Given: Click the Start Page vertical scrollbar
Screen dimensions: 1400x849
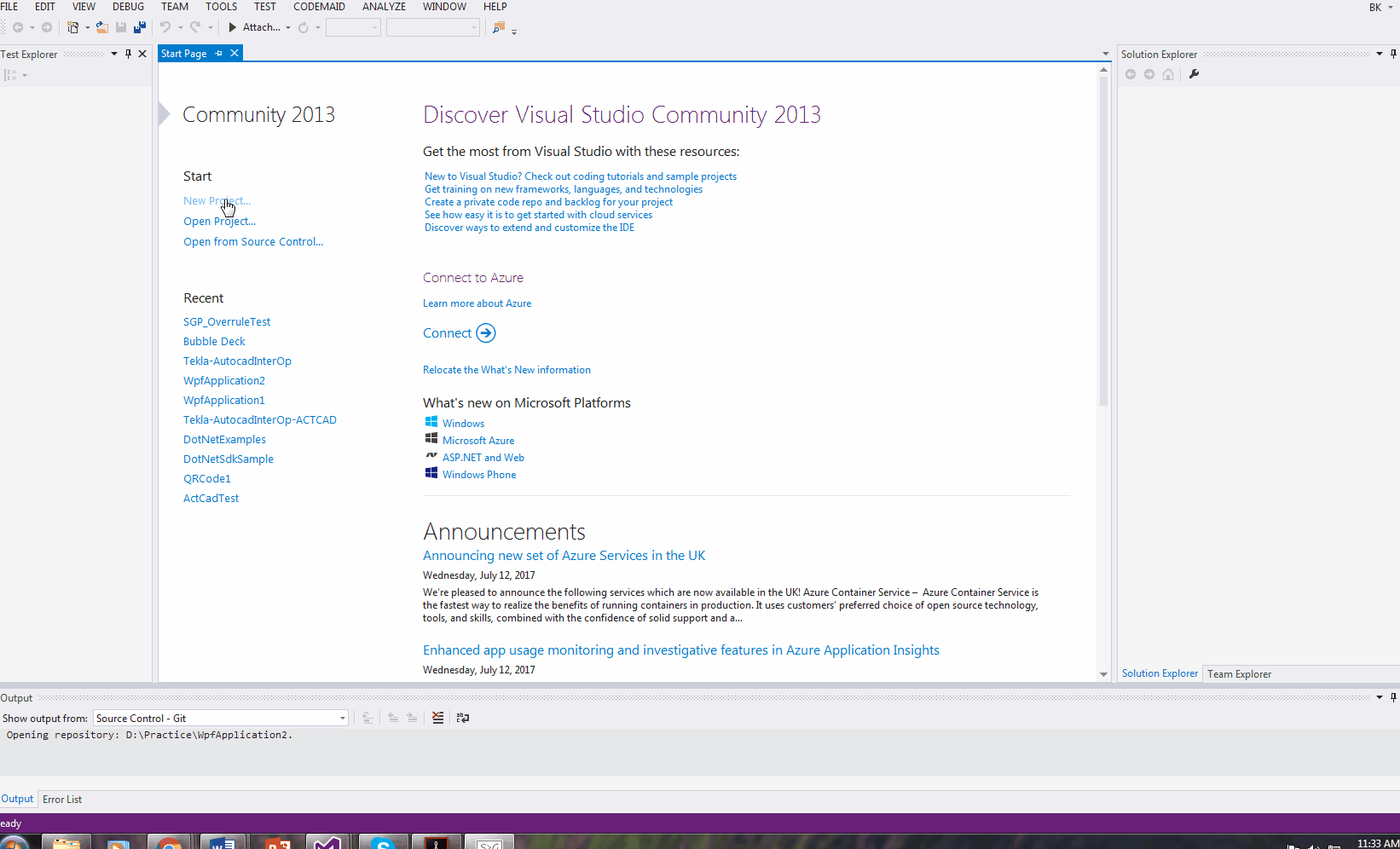Looking at the screenshot, I should tap(1103, 256).
